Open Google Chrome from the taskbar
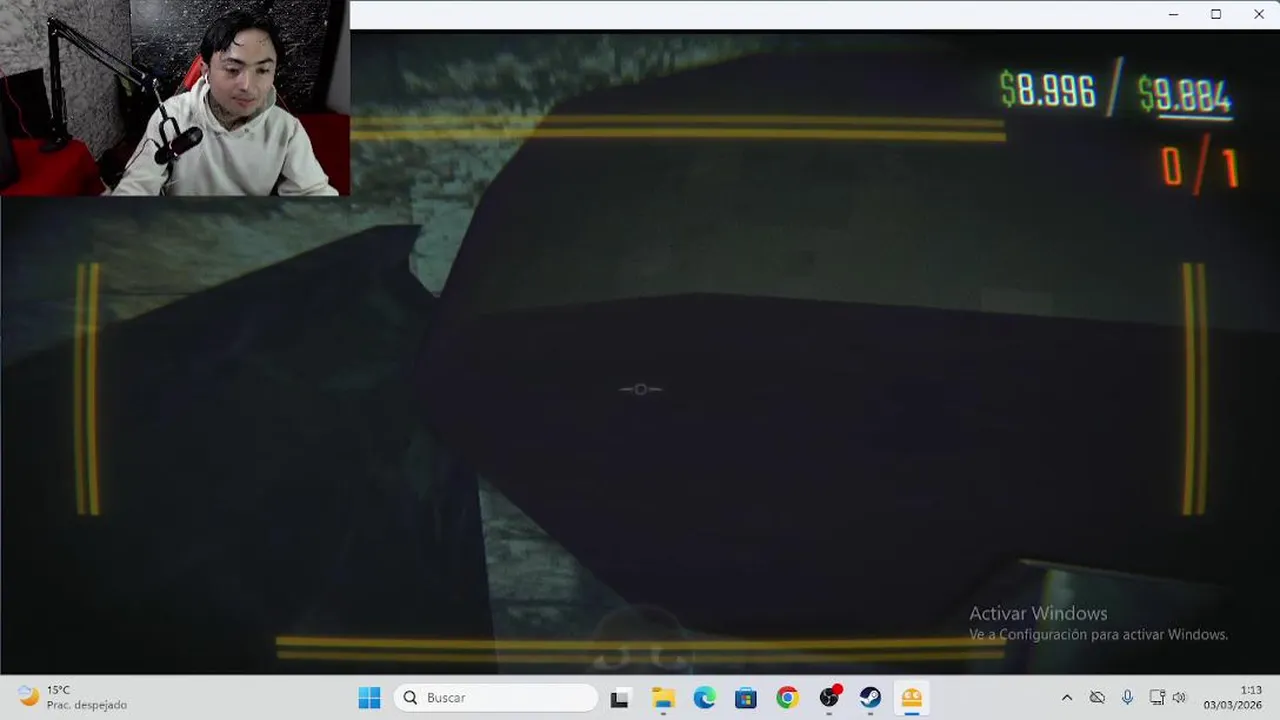 [787, 698]
